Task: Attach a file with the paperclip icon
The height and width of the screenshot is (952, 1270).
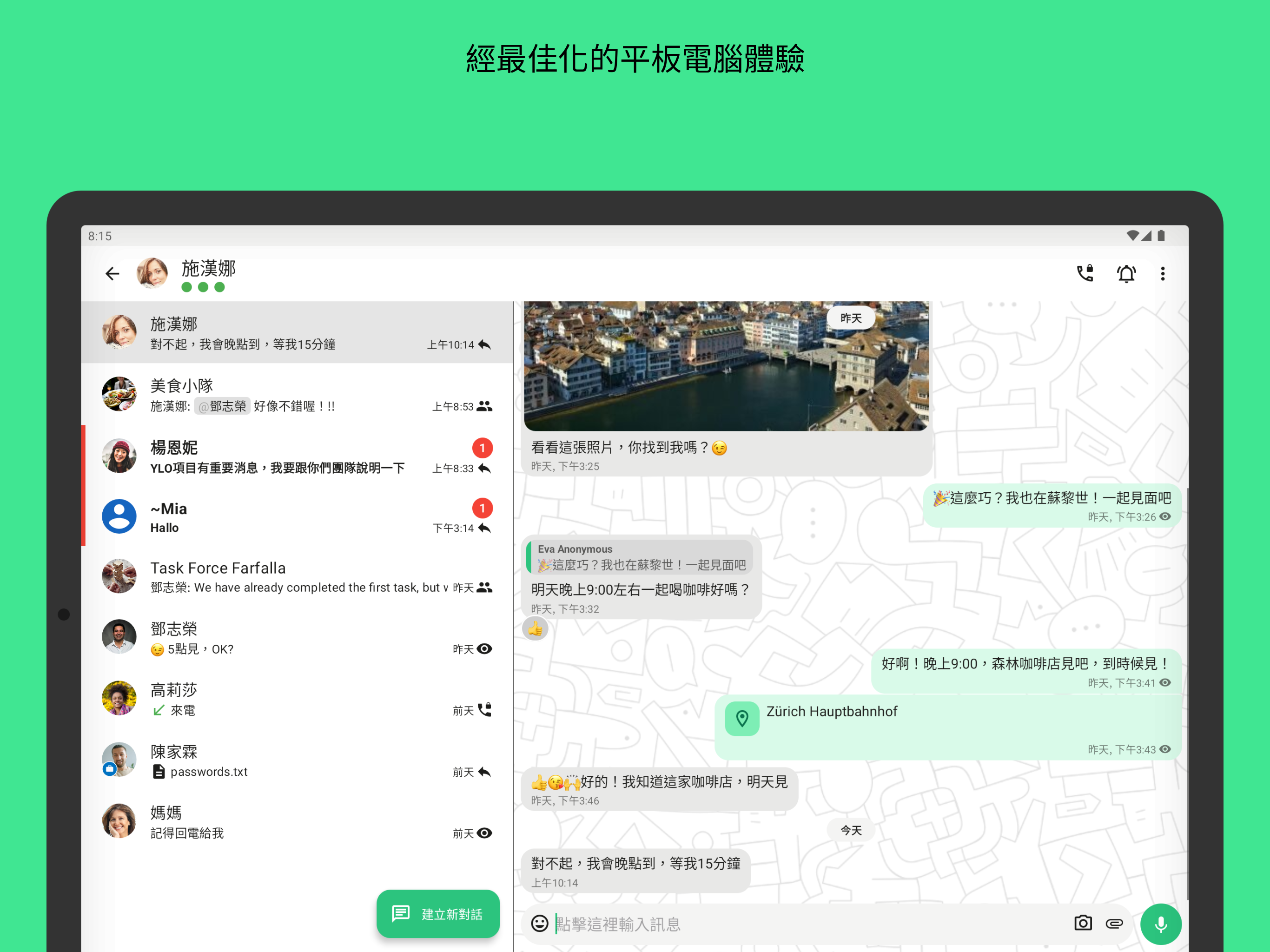Action: click(x=1114, y=923)
